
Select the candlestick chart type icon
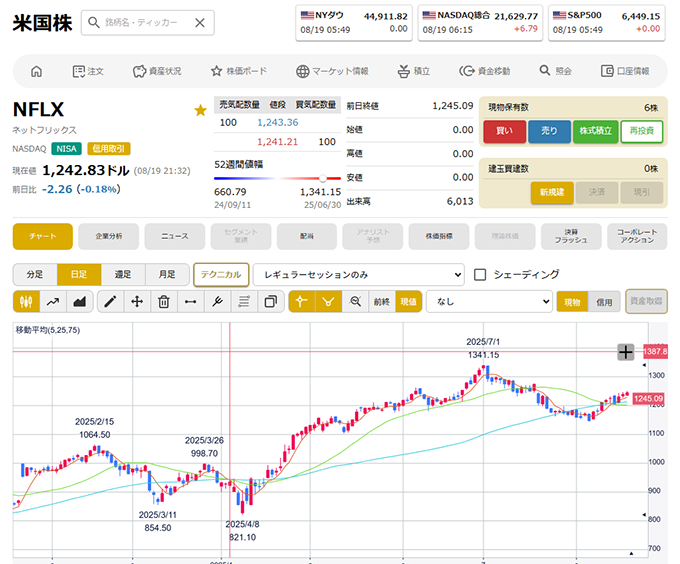pyautogui.click(x=27, y=301)
